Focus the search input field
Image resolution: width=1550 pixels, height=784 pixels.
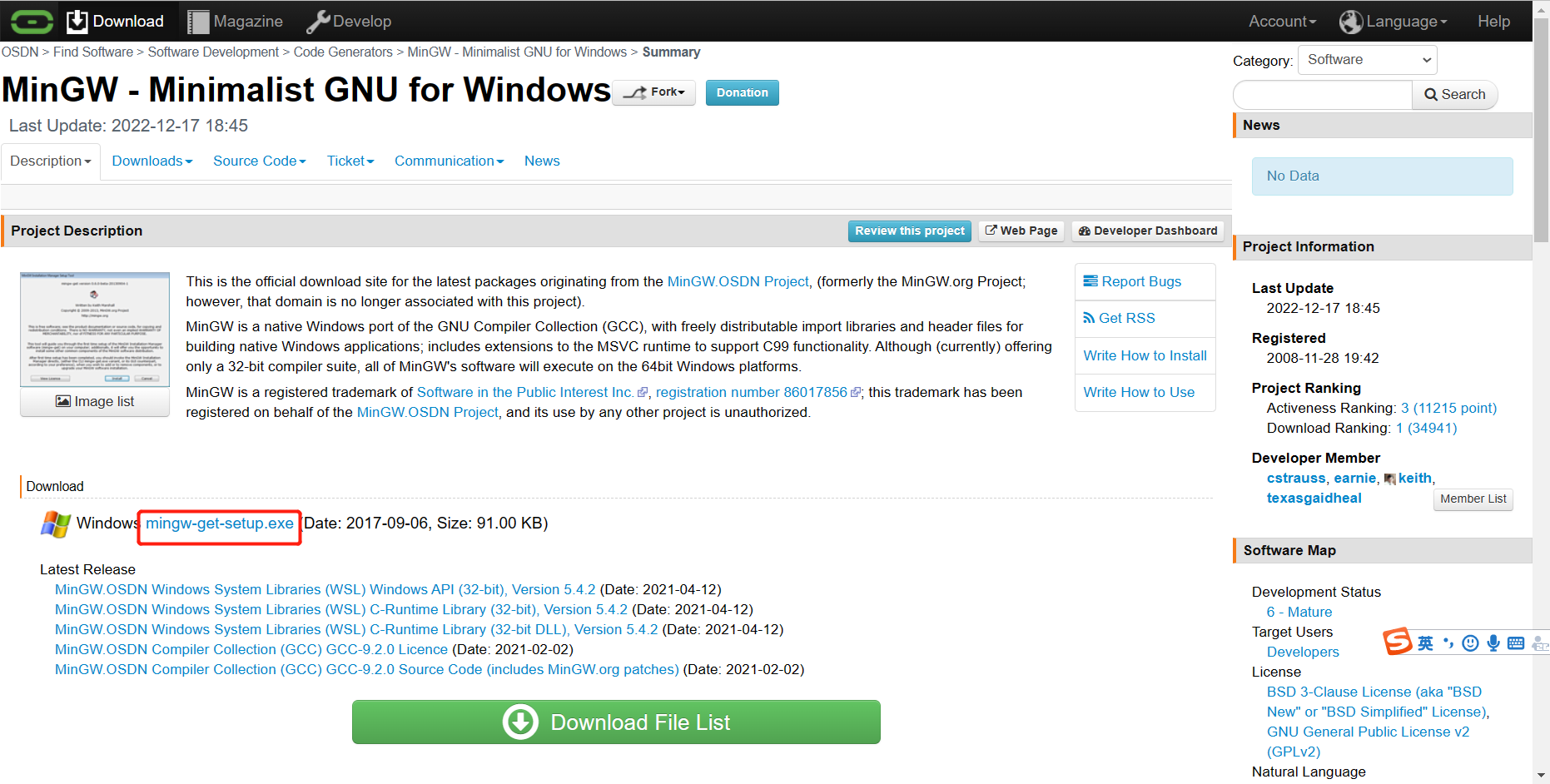1323,95
